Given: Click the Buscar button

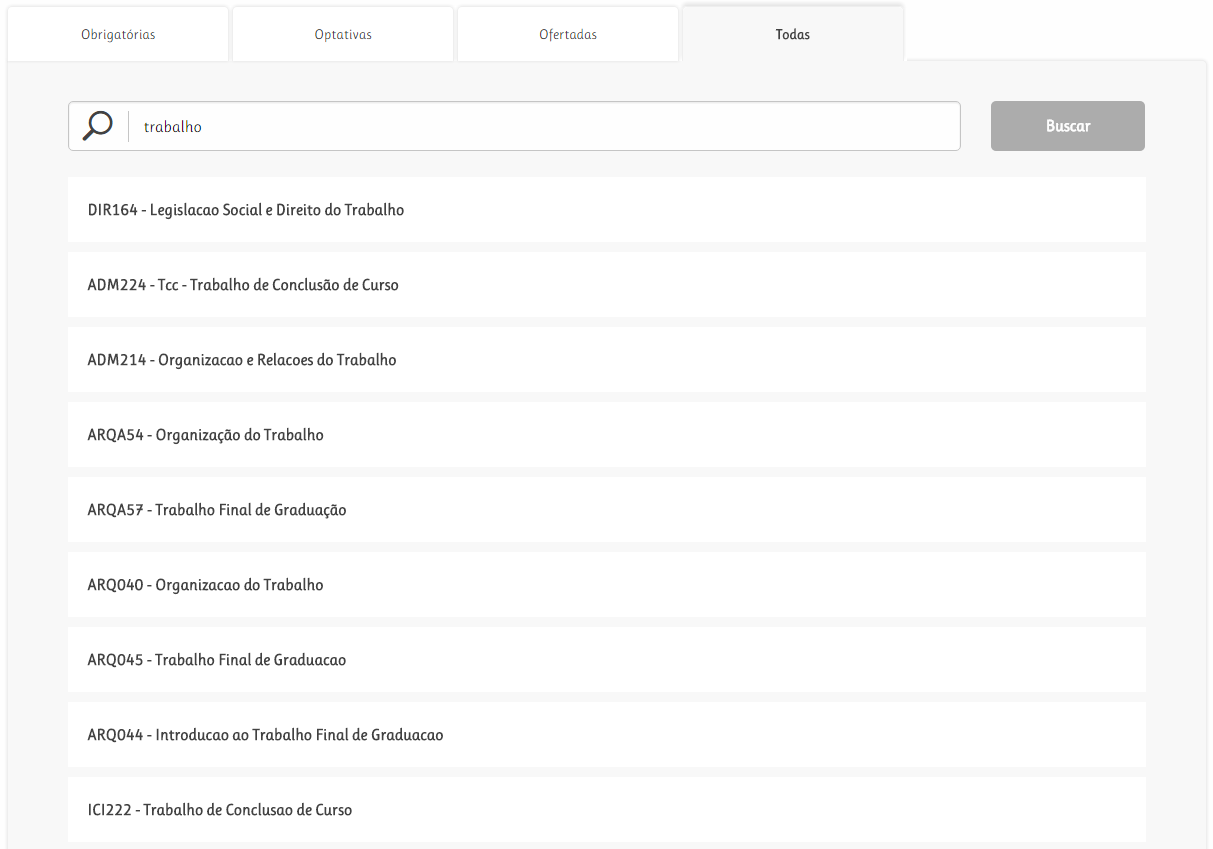Looking at the screenshot, I should [1068, 126].
